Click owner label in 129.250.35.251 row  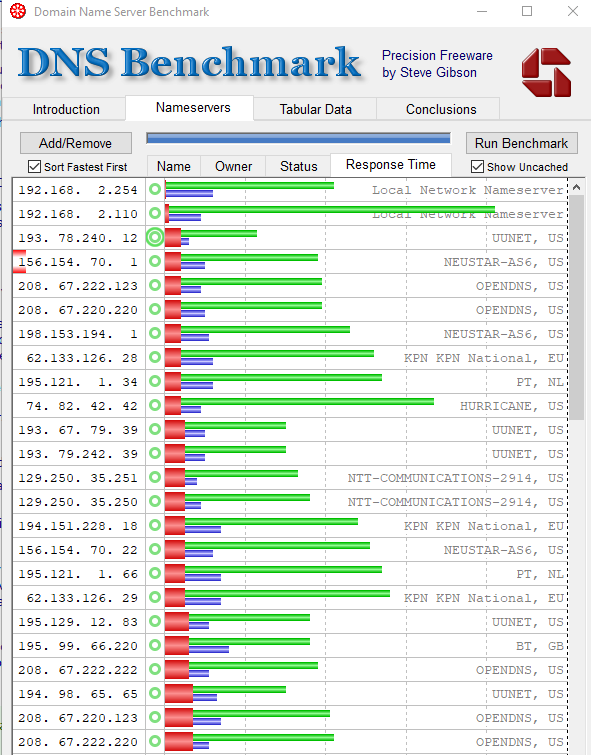456,478
